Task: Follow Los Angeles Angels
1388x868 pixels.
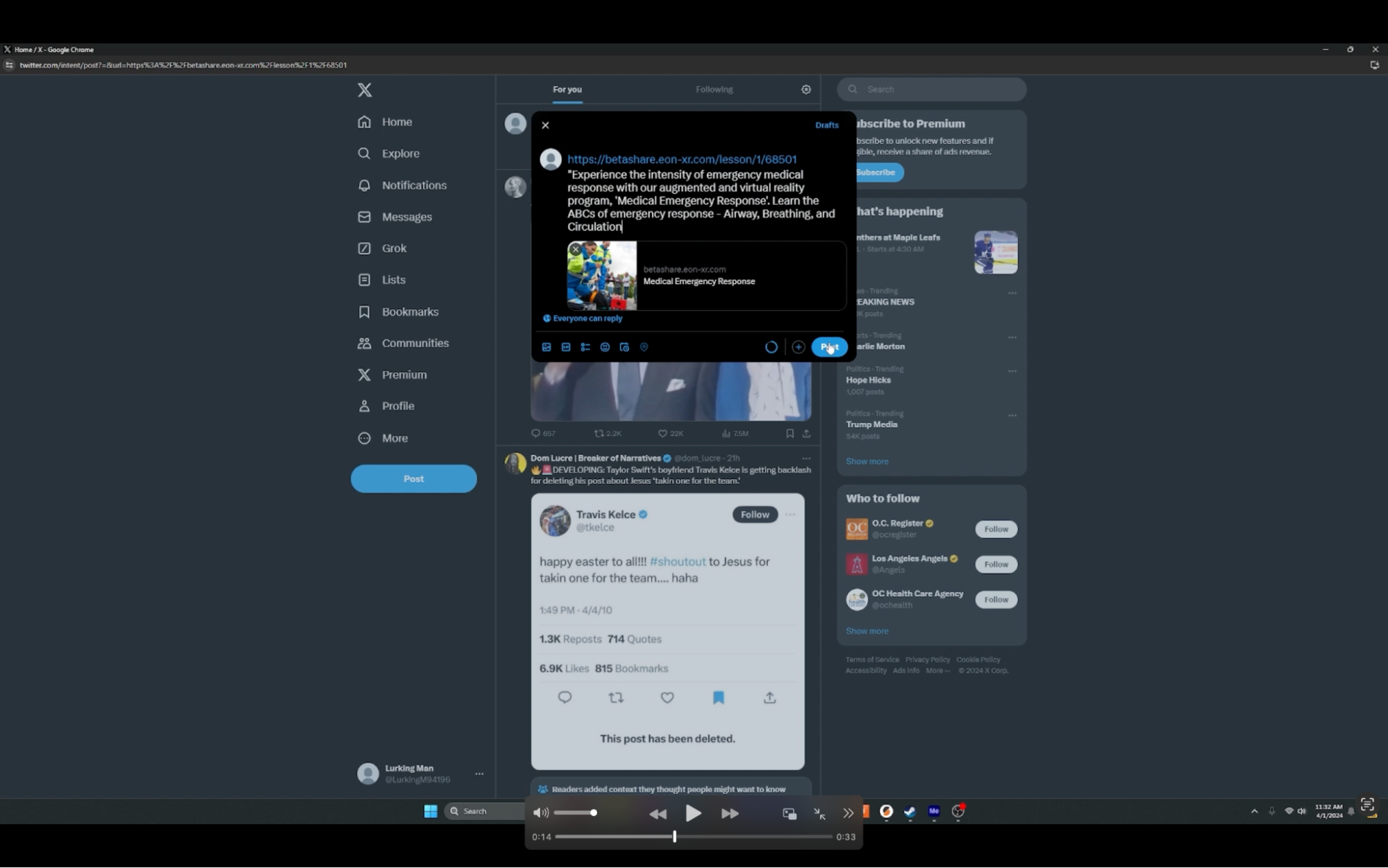Action: tap(996, 565)
